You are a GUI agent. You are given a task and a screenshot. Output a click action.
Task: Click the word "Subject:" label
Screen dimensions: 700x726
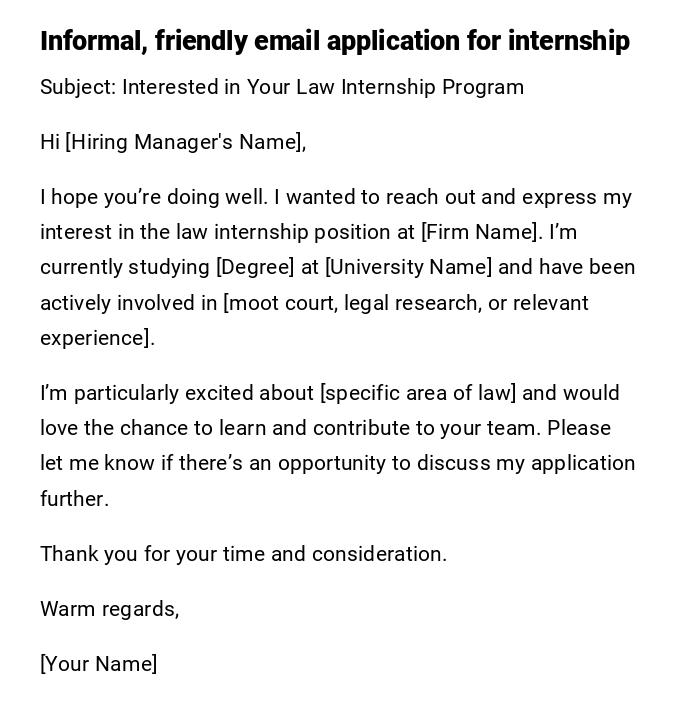(x=78, y=87)
